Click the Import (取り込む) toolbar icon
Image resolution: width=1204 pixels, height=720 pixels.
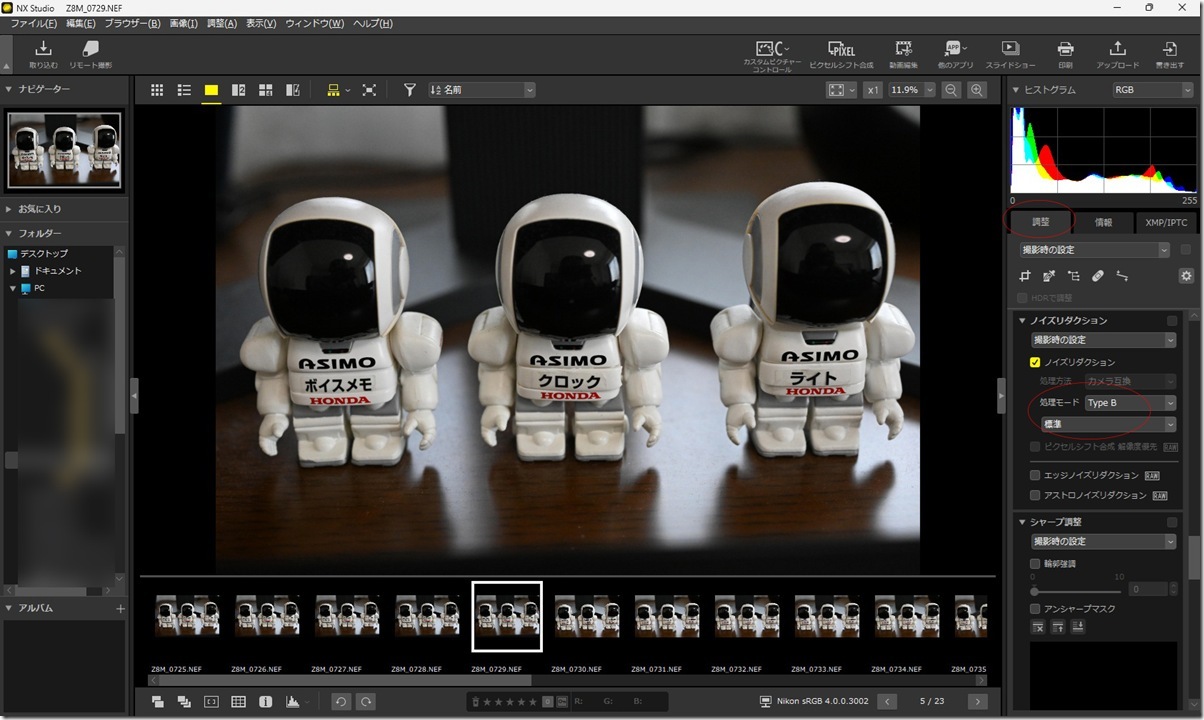click(43, 53)
